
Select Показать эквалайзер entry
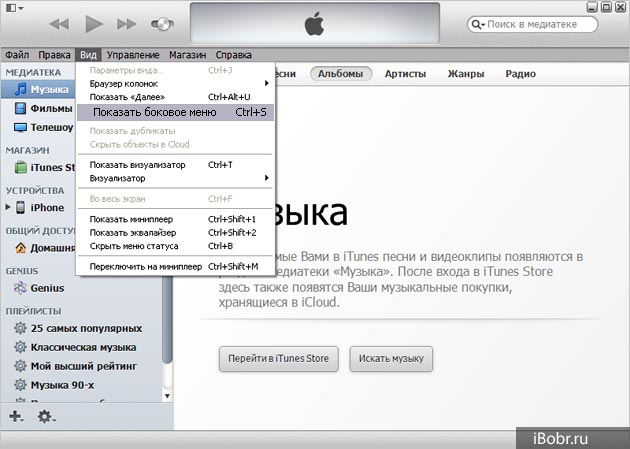(x=176, y=233)
